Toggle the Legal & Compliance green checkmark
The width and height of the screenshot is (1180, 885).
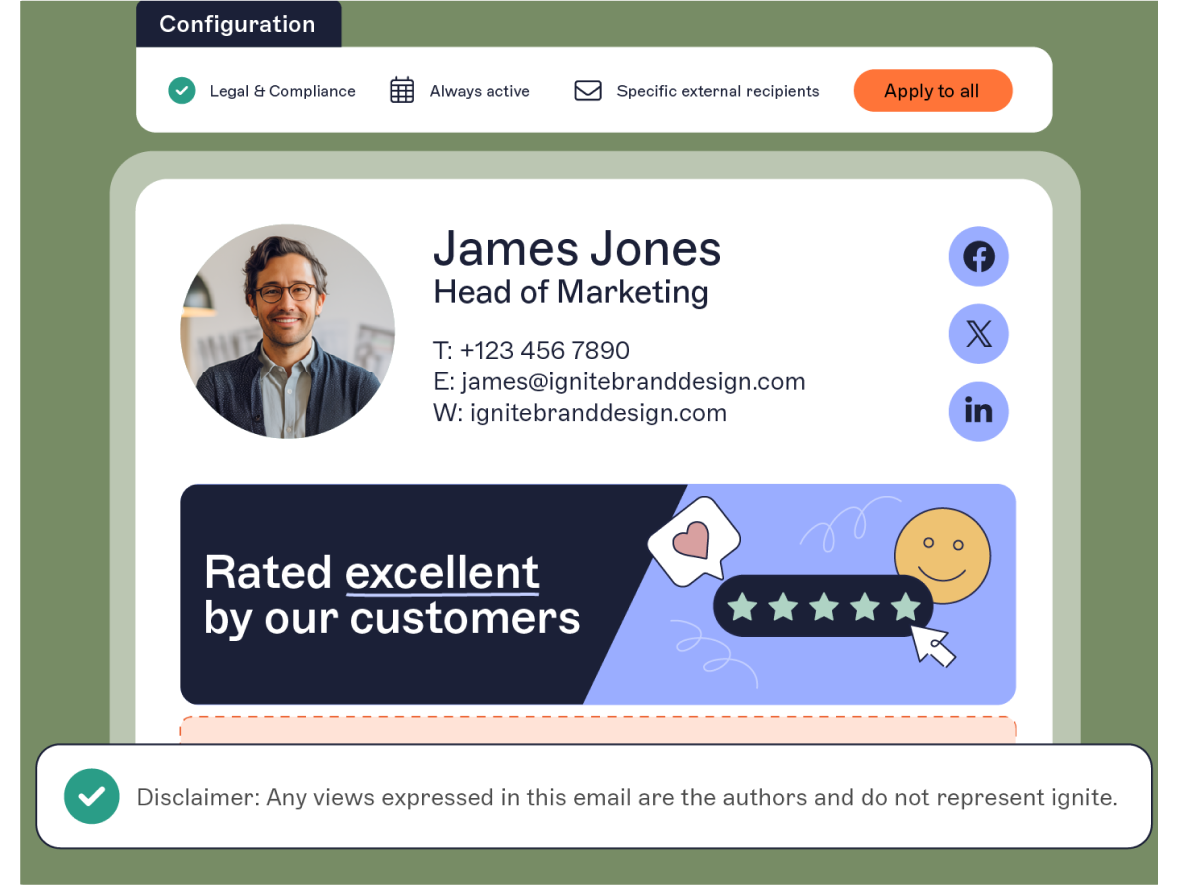coord(181,90)
